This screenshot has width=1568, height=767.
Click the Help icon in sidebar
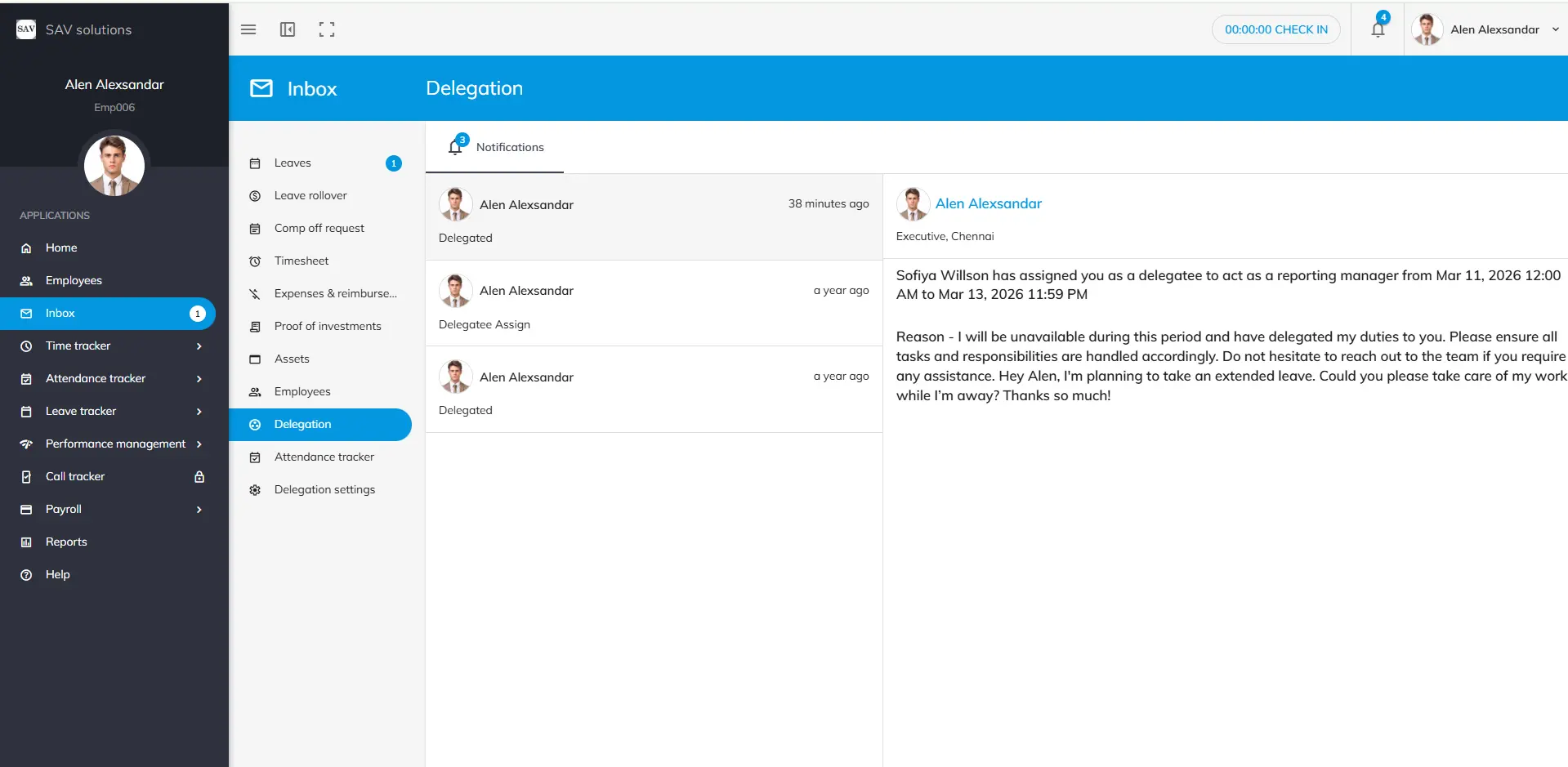26,575
